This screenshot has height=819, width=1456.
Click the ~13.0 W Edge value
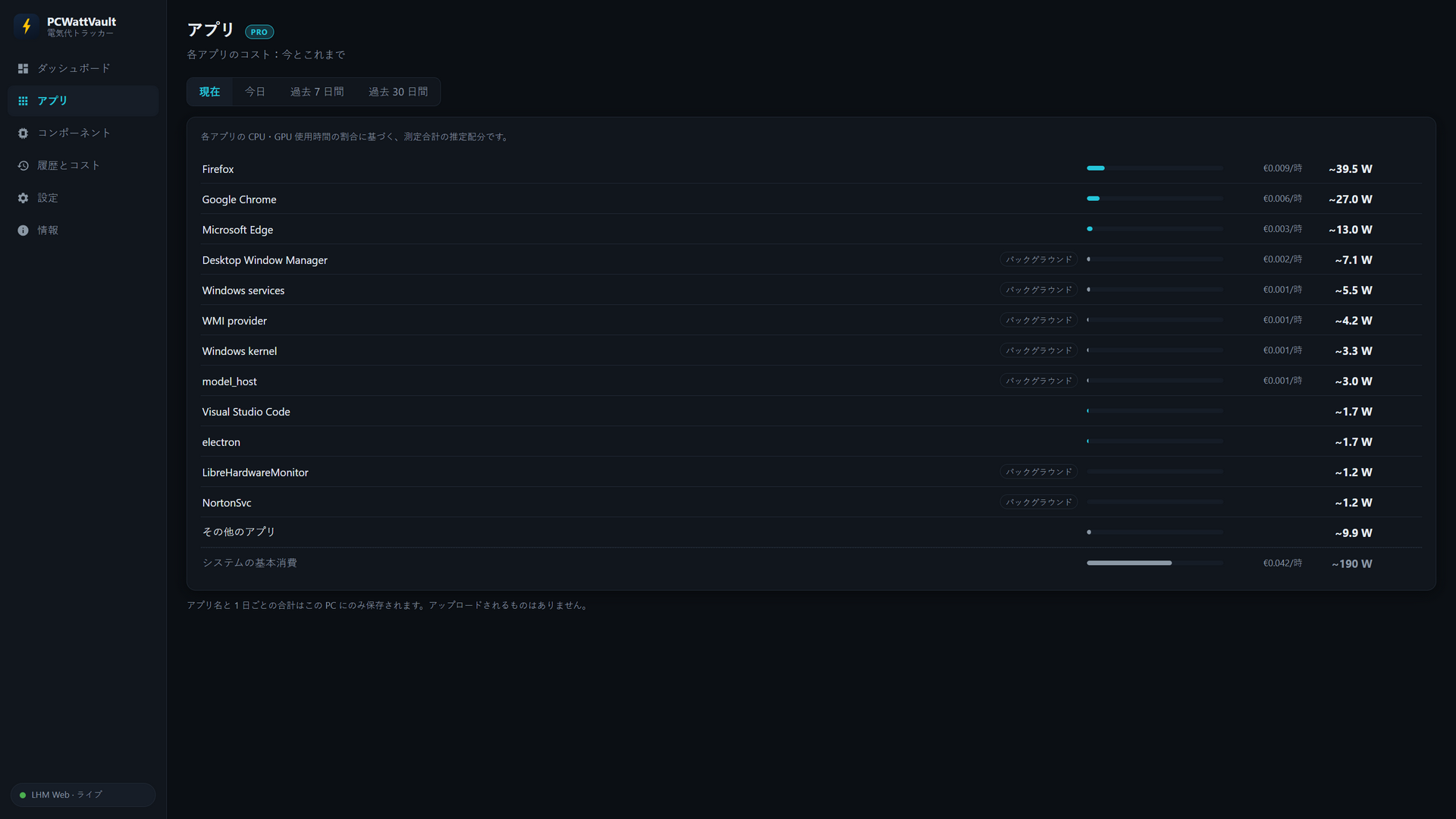[x=1350, y=230]
